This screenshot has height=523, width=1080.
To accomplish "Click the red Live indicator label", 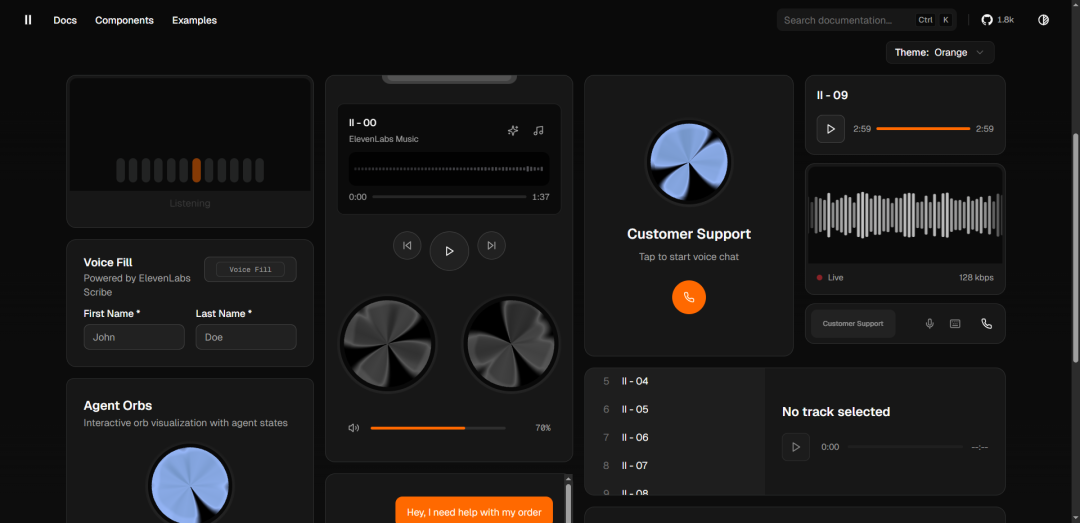I will pyautogui.click(x=830, y=278).
